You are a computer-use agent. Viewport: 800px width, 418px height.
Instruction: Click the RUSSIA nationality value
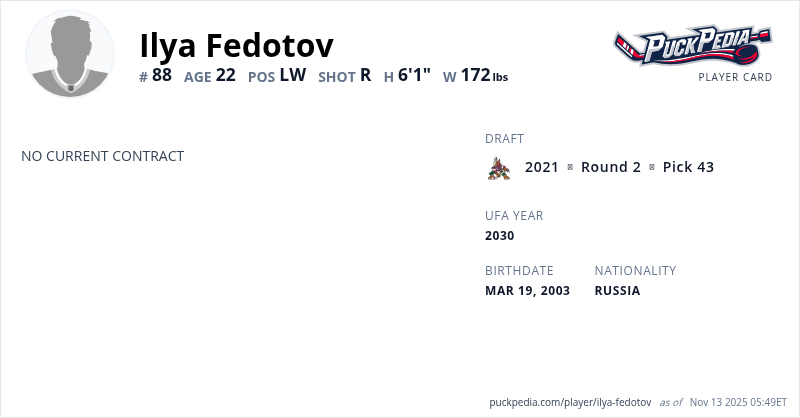[617, 291]
